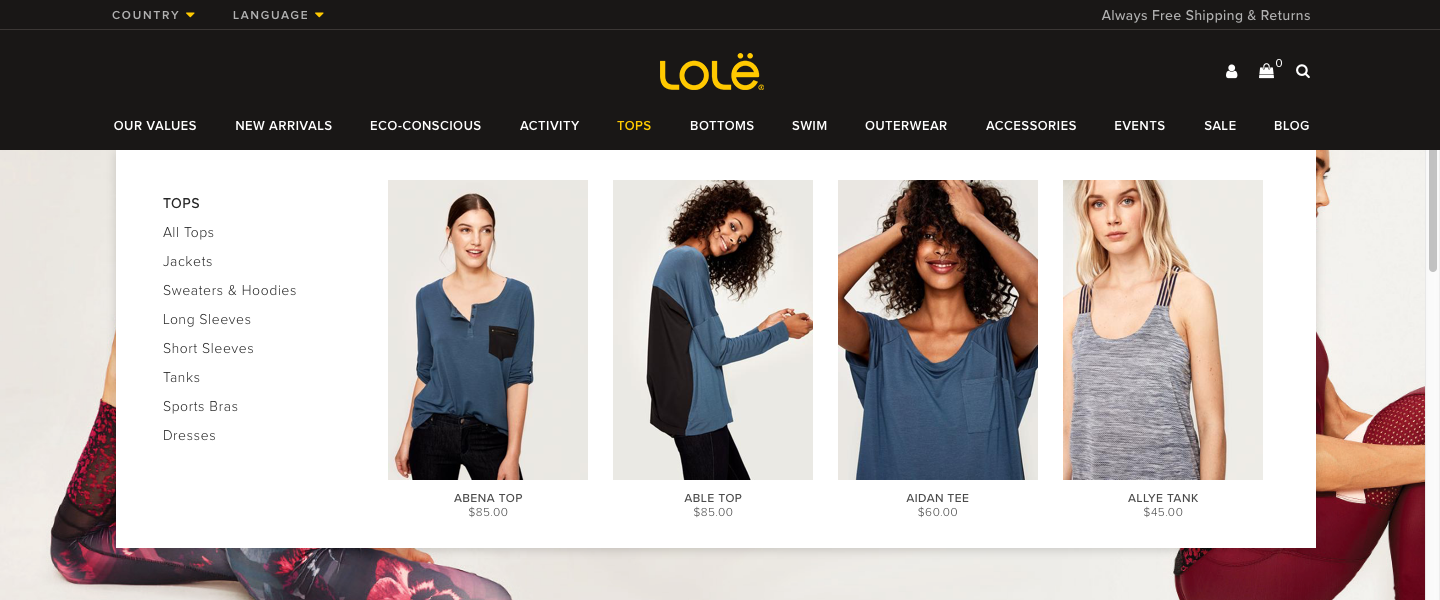Click the search magnifier icon

[x=1303, y=71]
